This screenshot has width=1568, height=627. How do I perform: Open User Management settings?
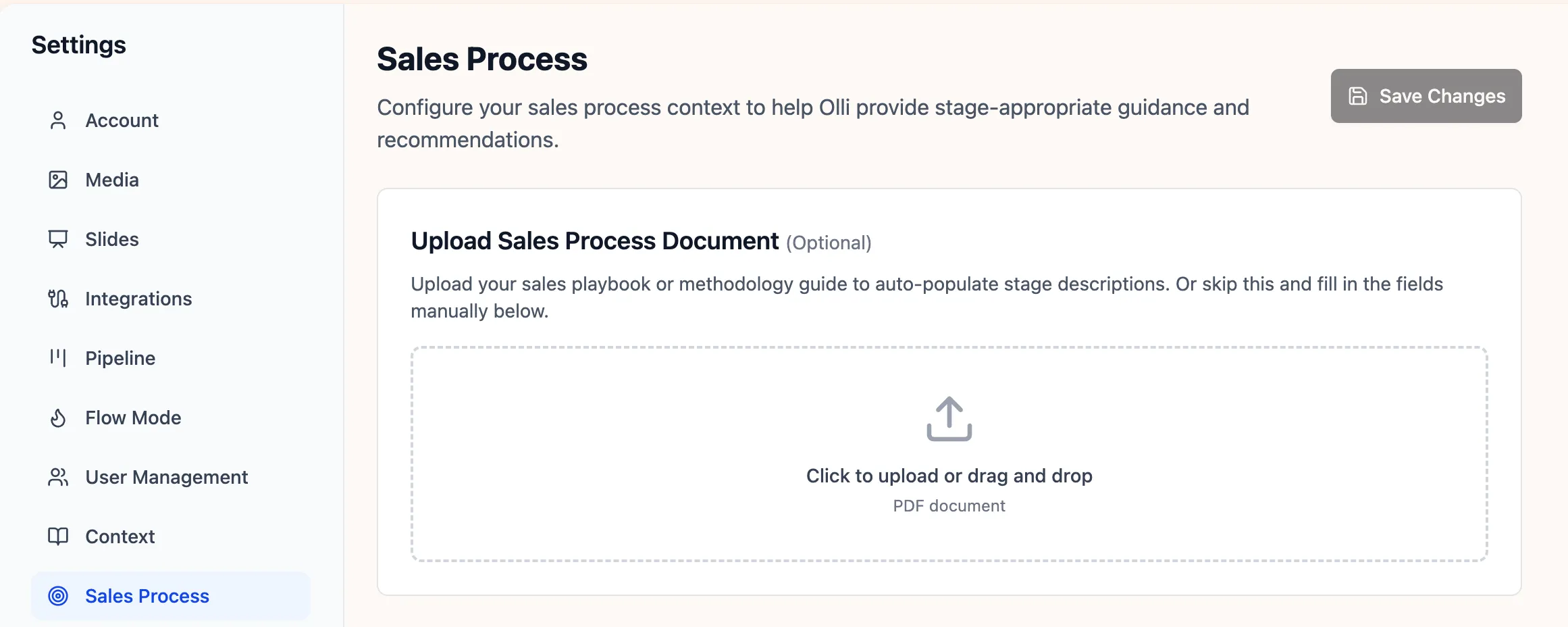point(167,477)
